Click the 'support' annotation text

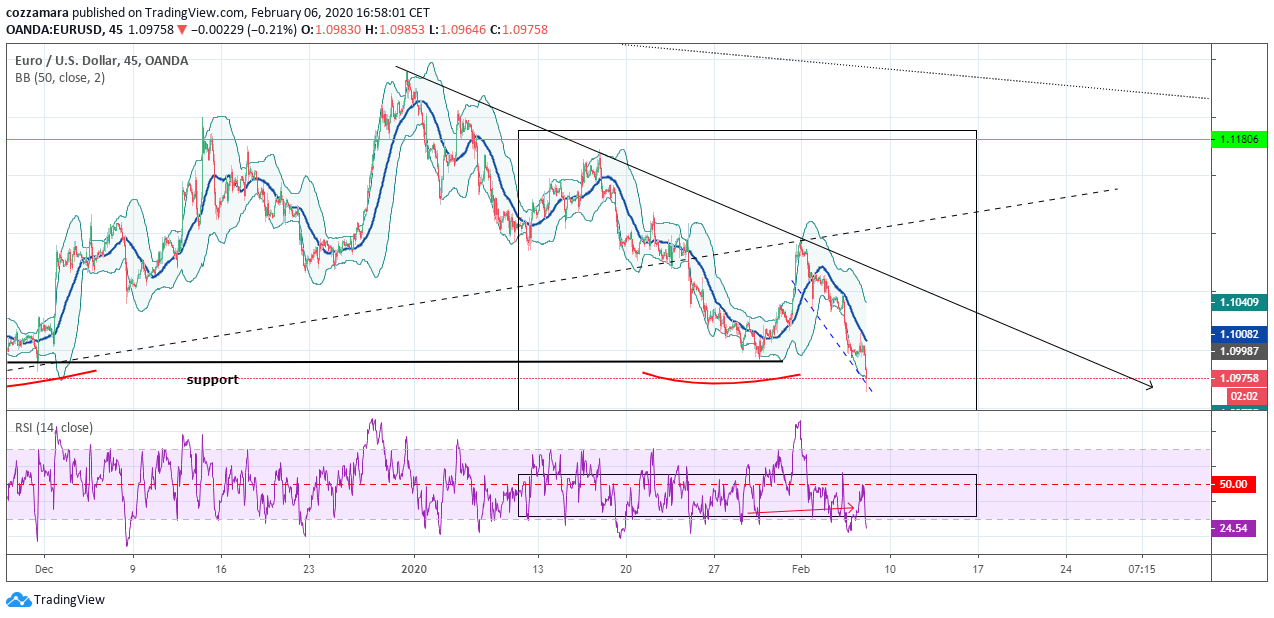point(212,380)
